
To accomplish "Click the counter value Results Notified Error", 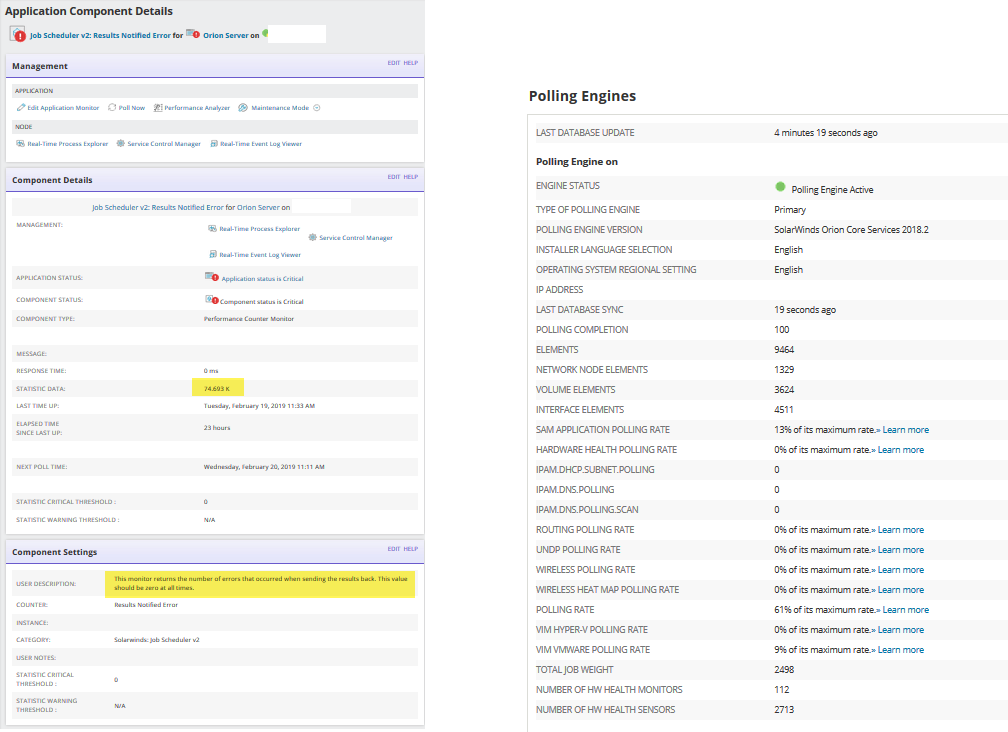I will coord(146,605).
